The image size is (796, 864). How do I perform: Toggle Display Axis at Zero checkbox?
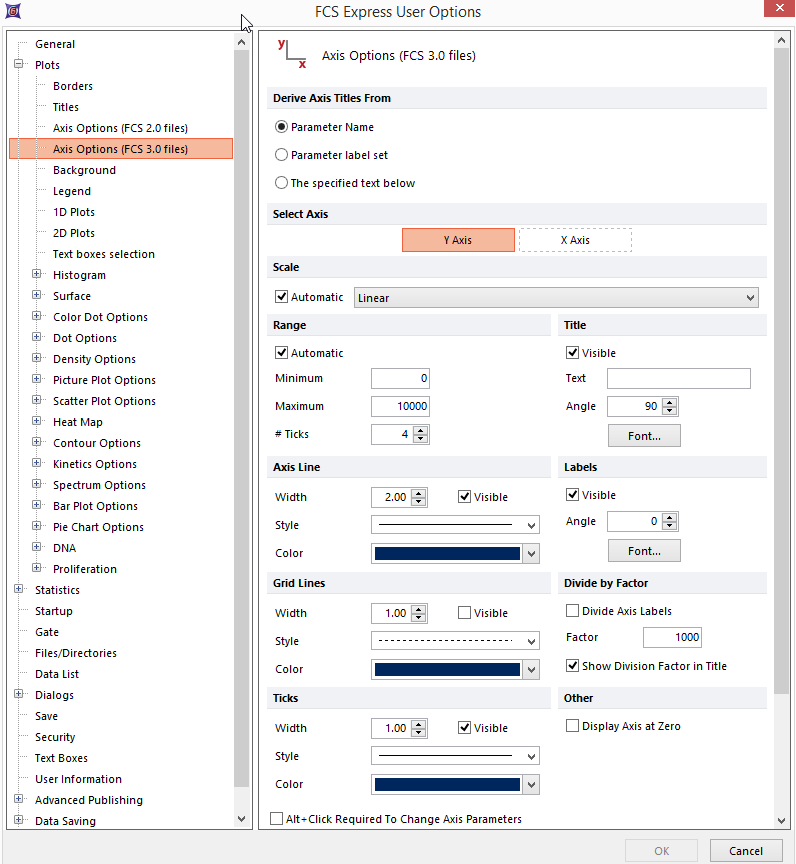coord(573,726)
